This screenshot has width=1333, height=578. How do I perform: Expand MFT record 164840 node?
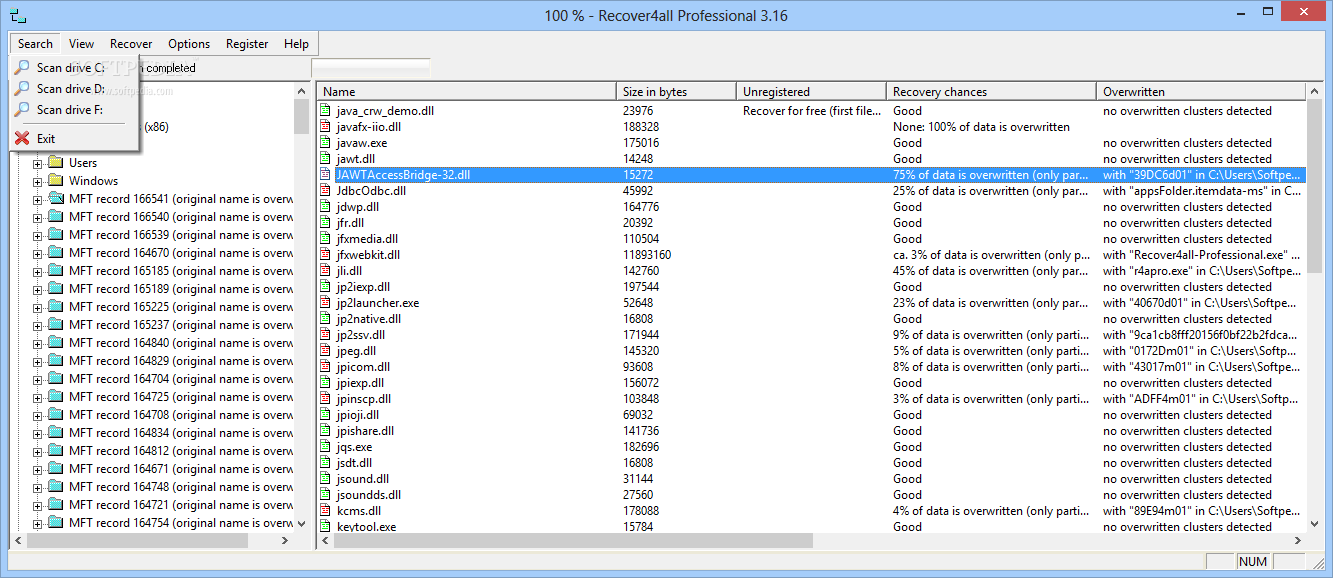38,343
